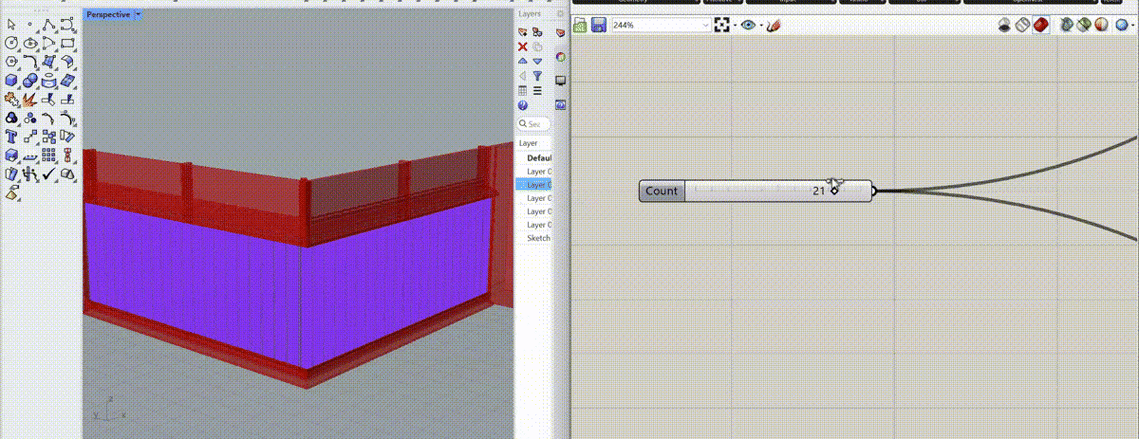1139x439 pixels.
Task: Click the Perspective viewport title tab
Action: [x=108, y=15]
